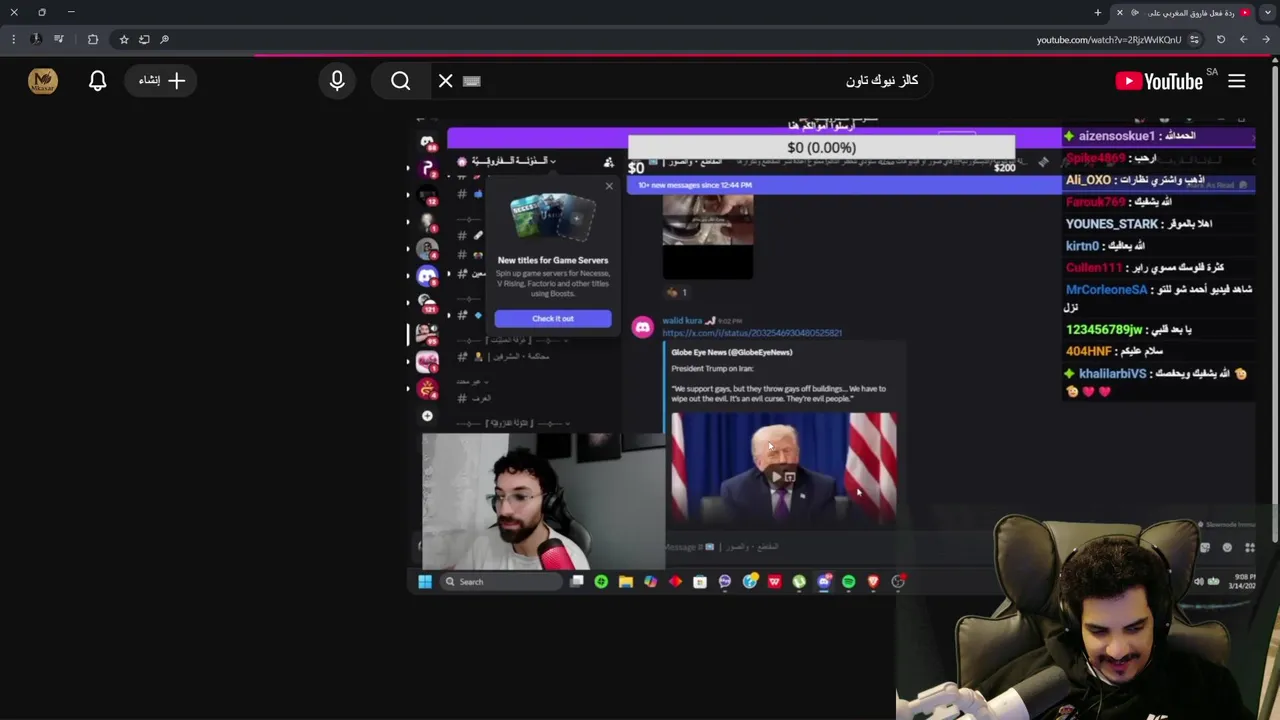The image size is (1280, 720).
Task: Open media controls playlist icon
Action: [59, 40]
